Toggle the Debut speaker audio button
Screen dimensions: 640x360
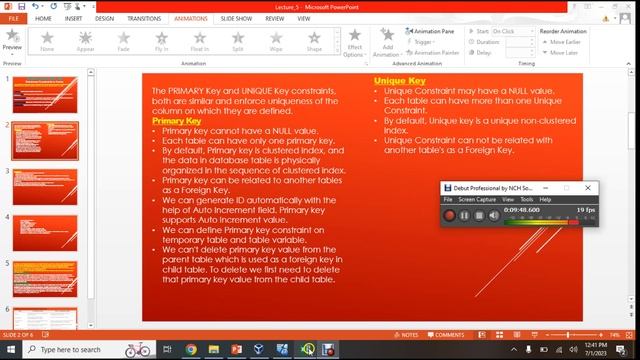[494, 215]
